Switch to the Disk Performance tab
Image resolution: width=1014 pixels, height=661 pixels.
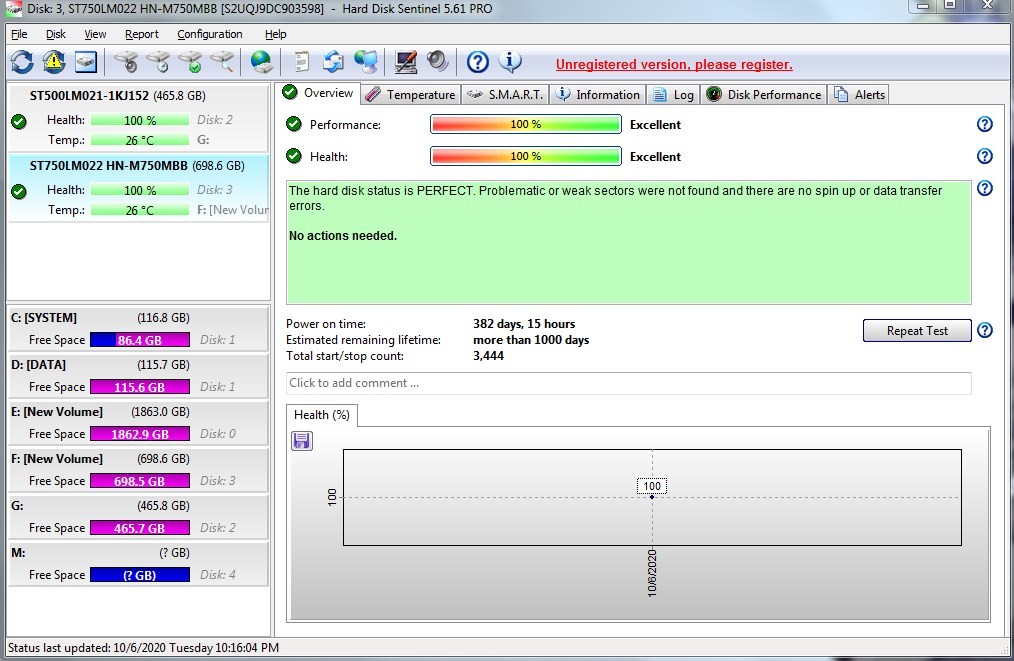coord(764,95)
